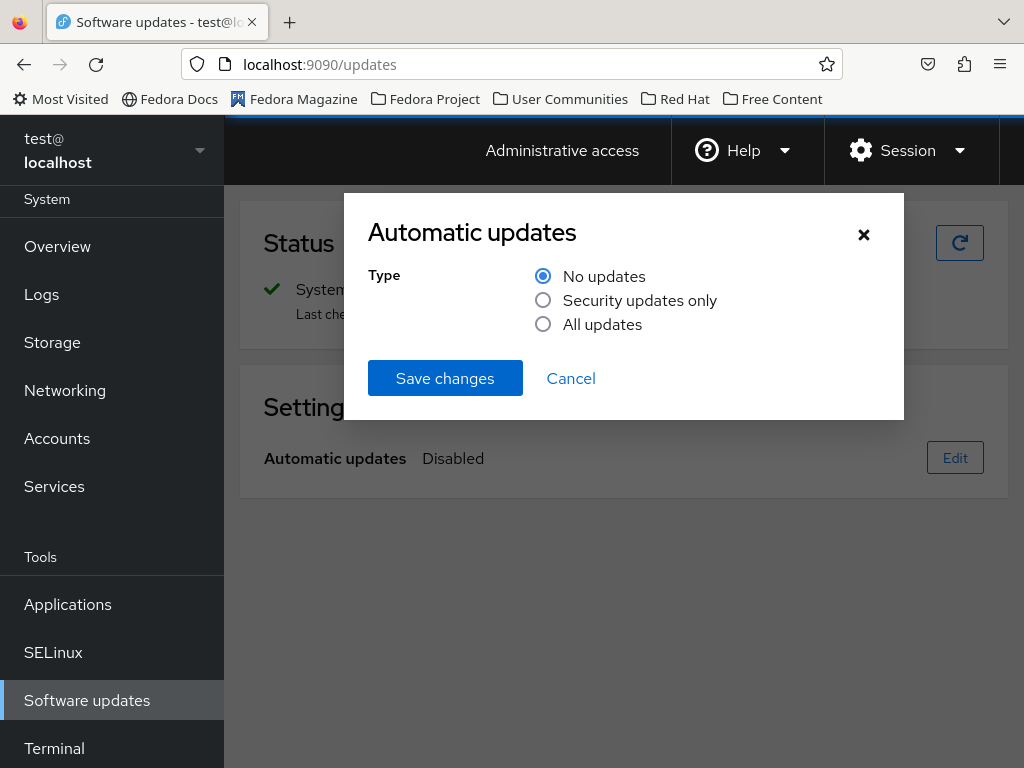Click the page info icon in address bar

(225, 64)
